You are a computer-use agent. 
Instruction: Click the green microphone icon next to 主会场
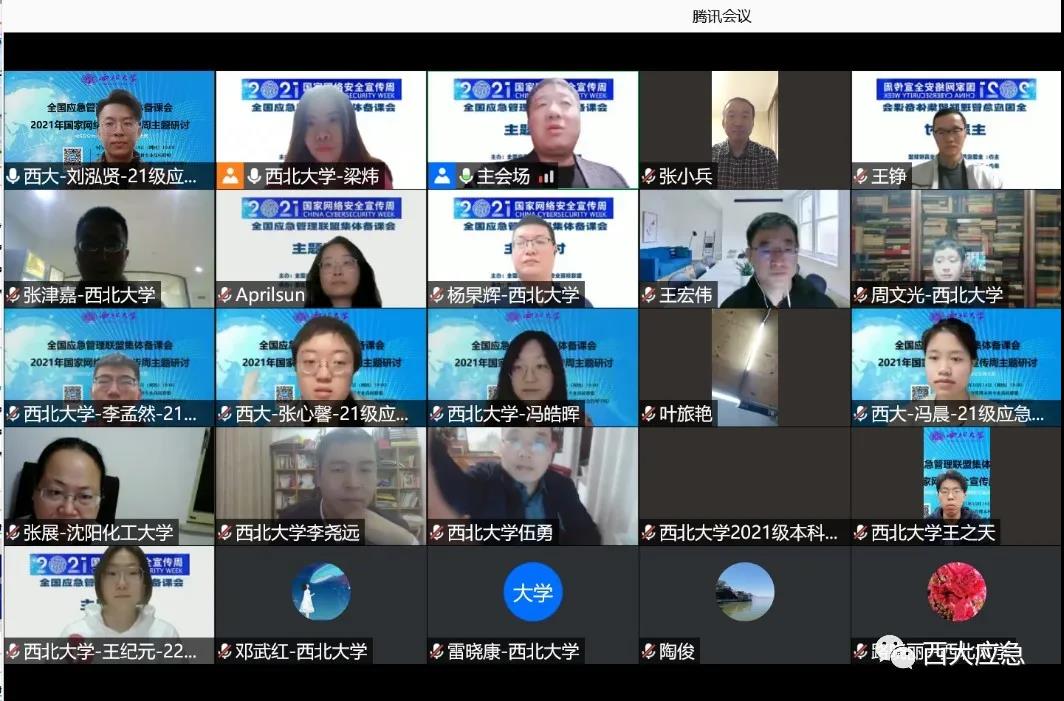[x=466, y=177]
